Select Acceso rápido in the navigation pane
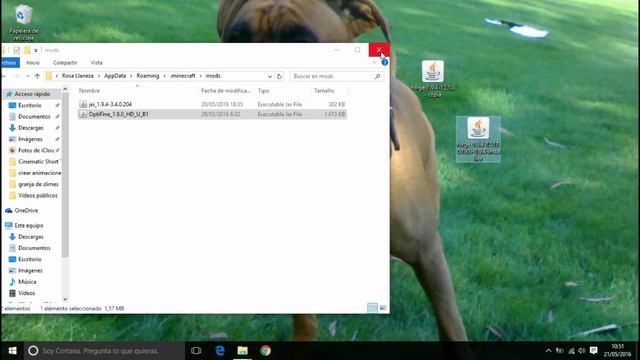 point(32,94)
